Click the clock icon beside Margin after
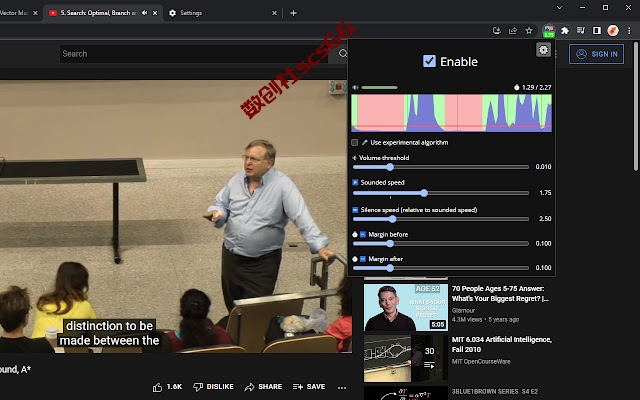This screenshot has width=640, height=400. click(x=355, y=259)
